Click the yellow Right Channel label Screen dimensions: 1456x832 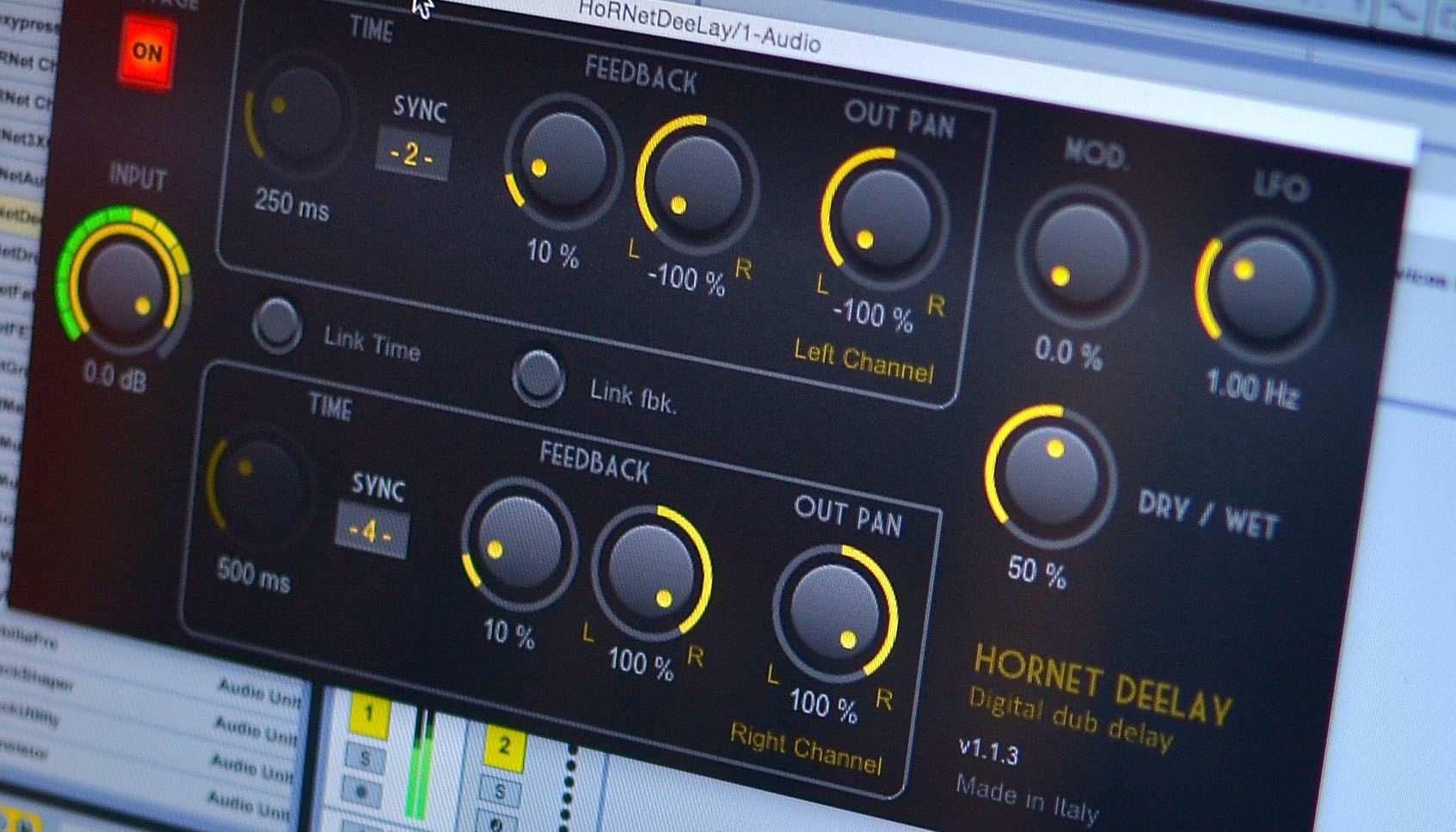click(806, 749)
